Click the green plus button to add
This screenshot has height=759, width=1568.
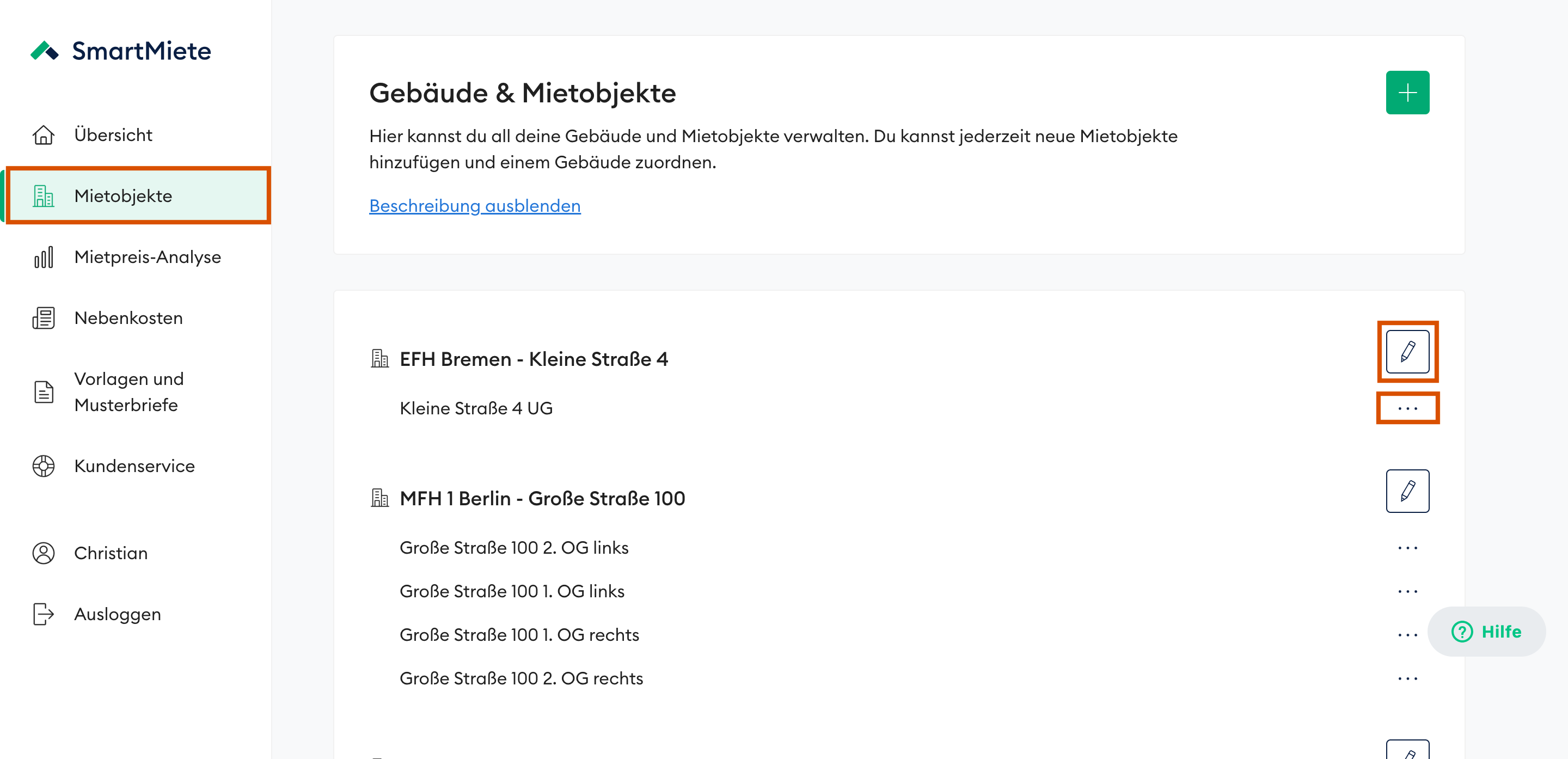(x=1408, y=92)
